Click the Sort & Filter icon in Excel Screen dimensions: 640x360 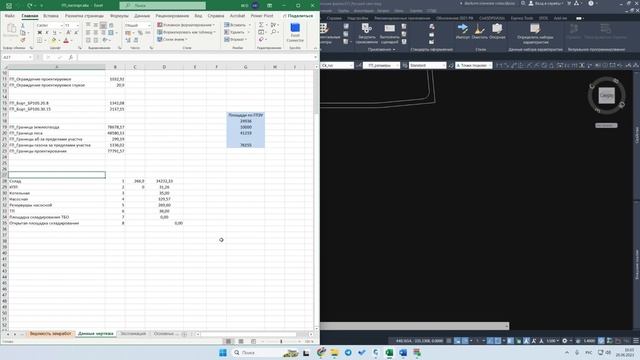click(273, 25)
